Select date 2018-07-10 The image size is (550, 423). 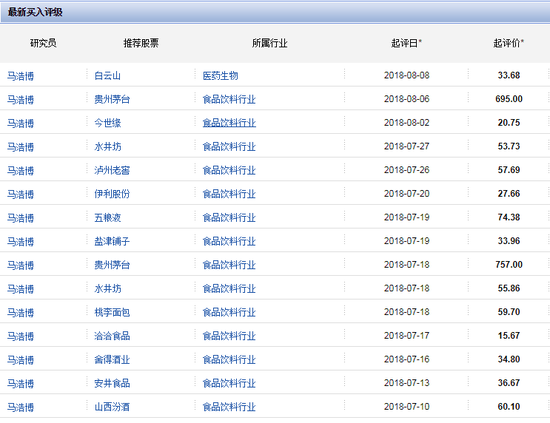click(x=407, y=407)
